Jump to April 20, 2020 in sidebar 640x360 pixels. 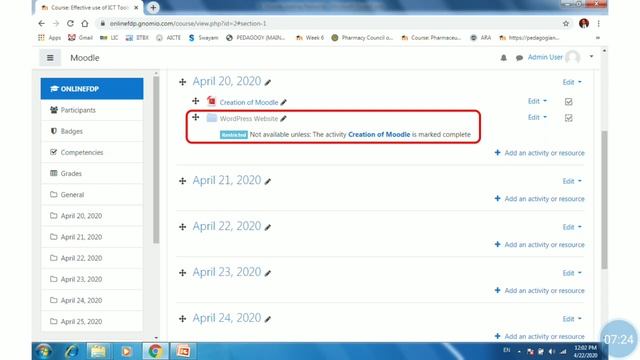[92, 216]
